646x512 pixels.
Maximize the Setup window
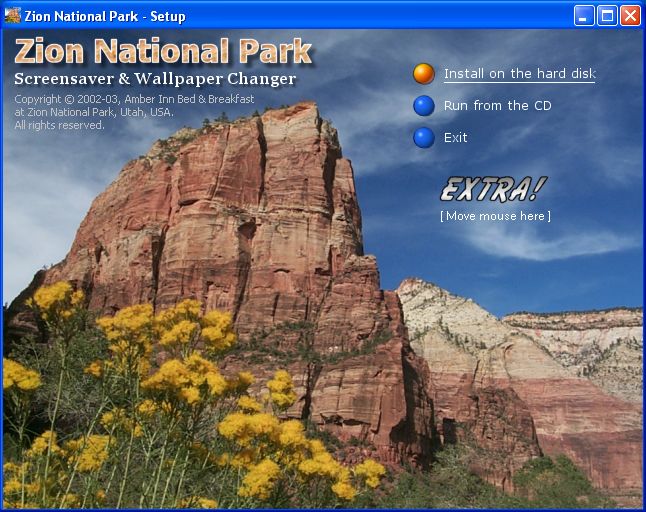point(607,16)
